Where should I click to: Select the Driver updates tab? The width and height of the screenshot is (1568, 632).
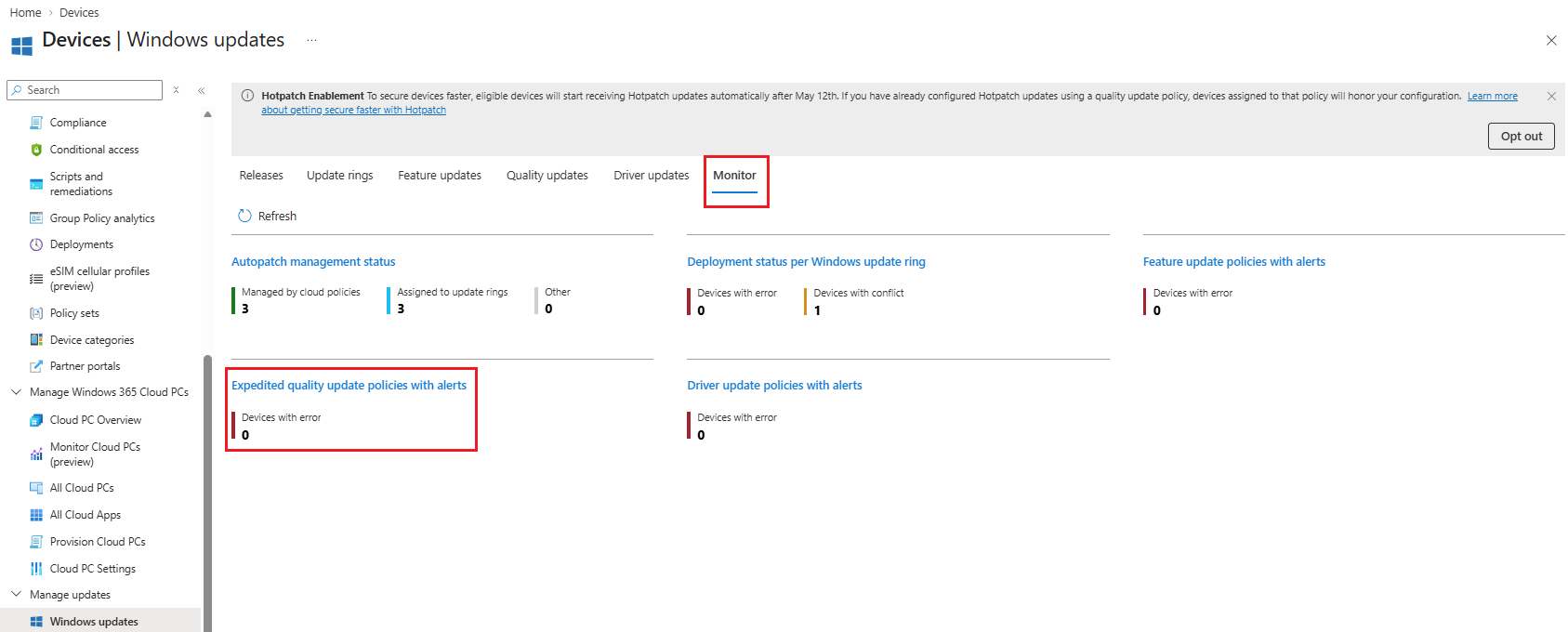652,175
